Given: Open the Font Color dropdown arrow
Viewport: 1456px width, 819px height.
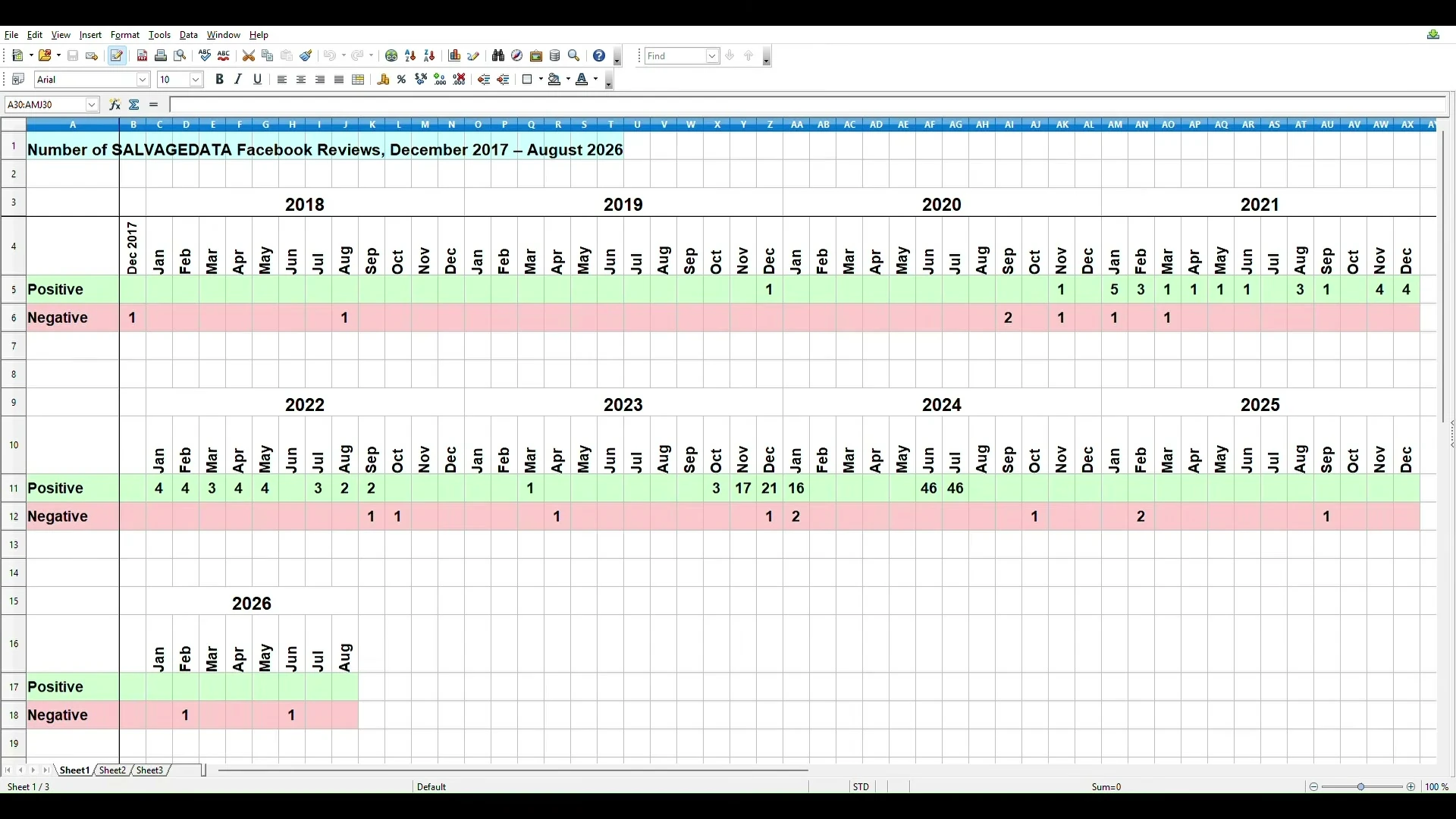Looking at the screenshot, I should point(596,80).
